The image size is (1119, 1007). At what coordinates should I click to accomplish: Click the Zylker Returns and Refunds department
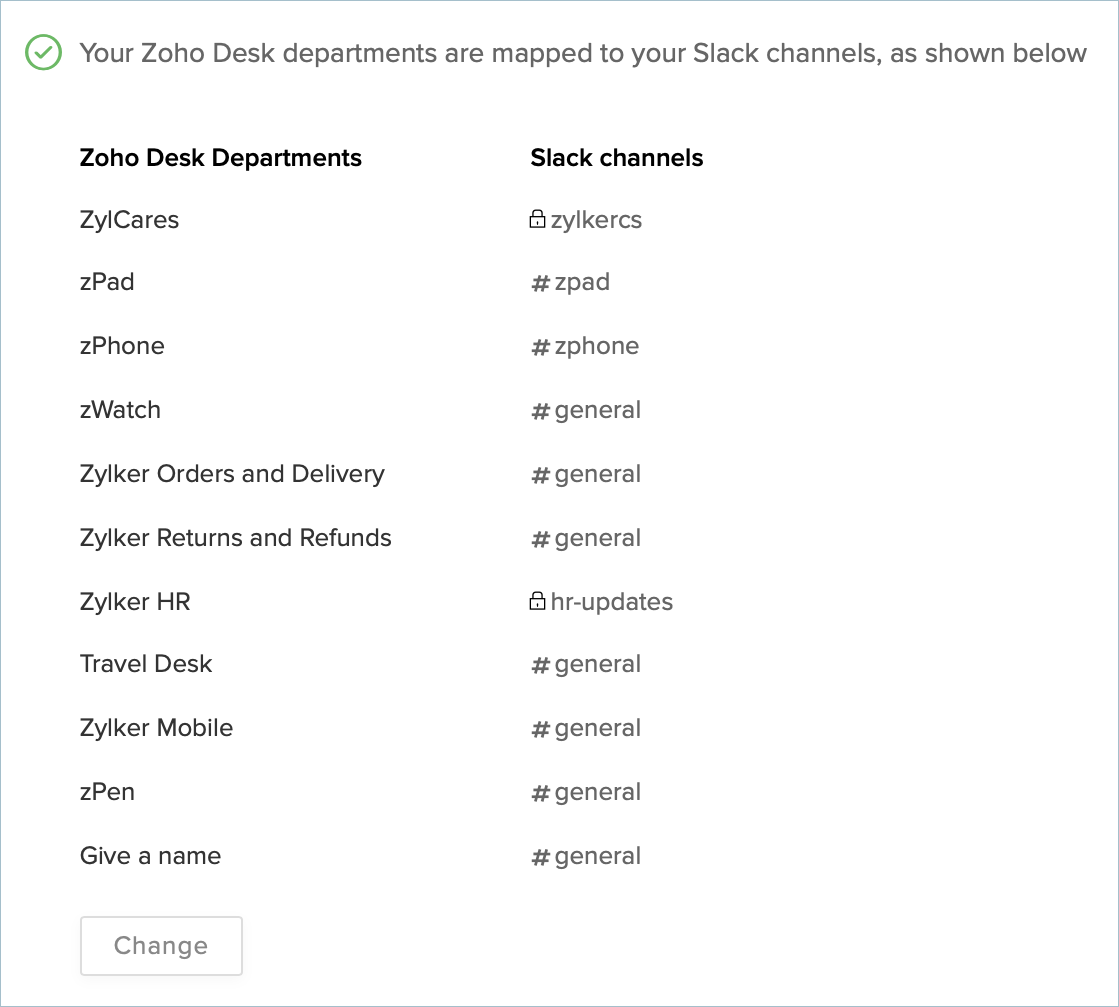[235, 538]
